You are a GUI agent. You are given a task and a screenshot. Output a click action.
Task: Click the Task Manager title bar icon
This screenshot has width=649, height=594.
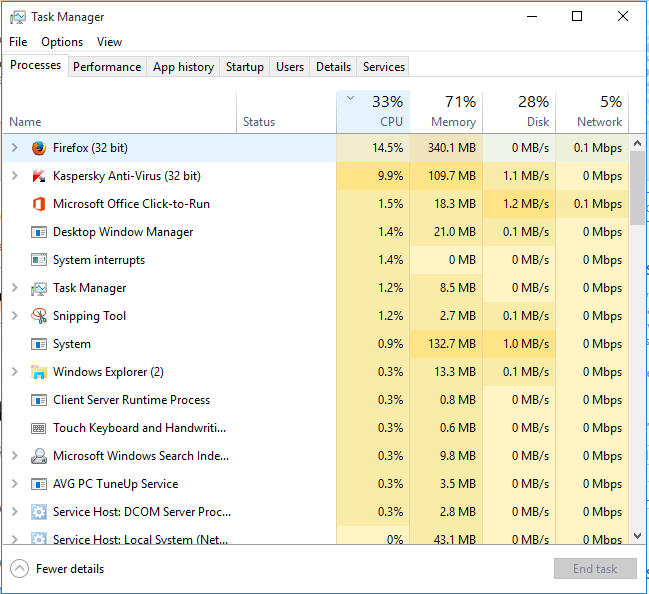18,17
